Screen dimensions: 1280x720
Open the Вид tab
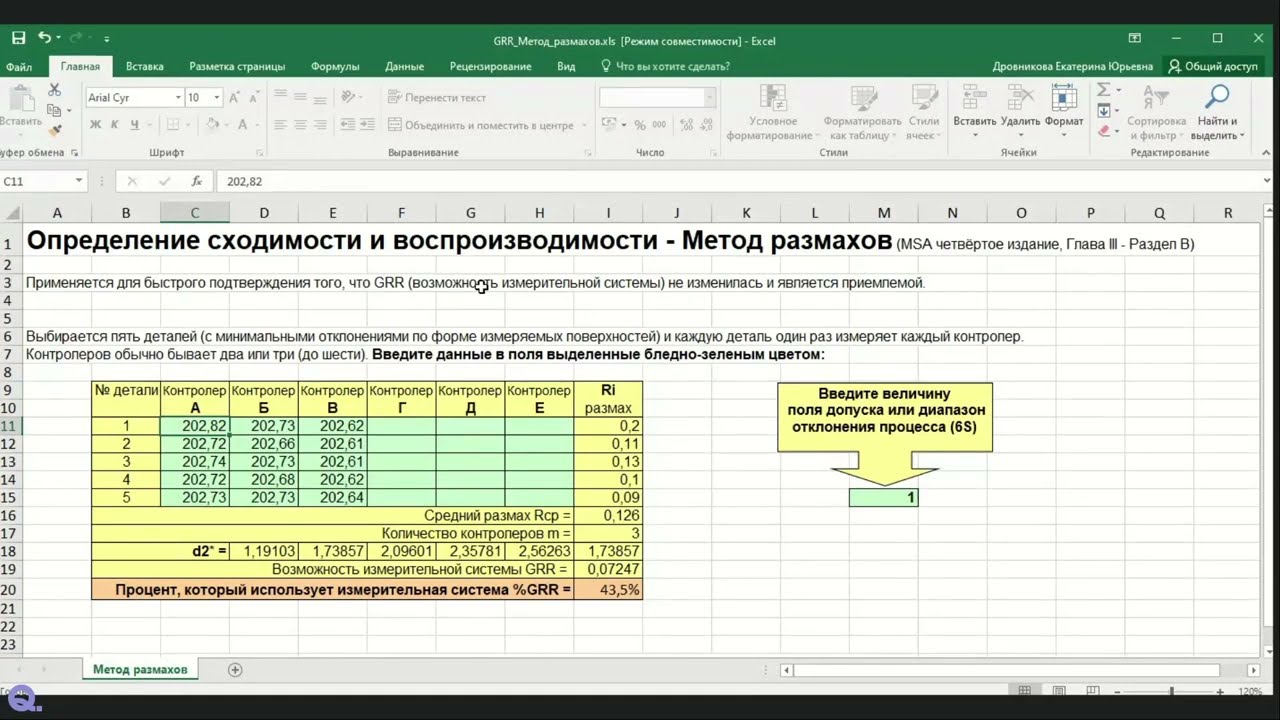[566, 67]
